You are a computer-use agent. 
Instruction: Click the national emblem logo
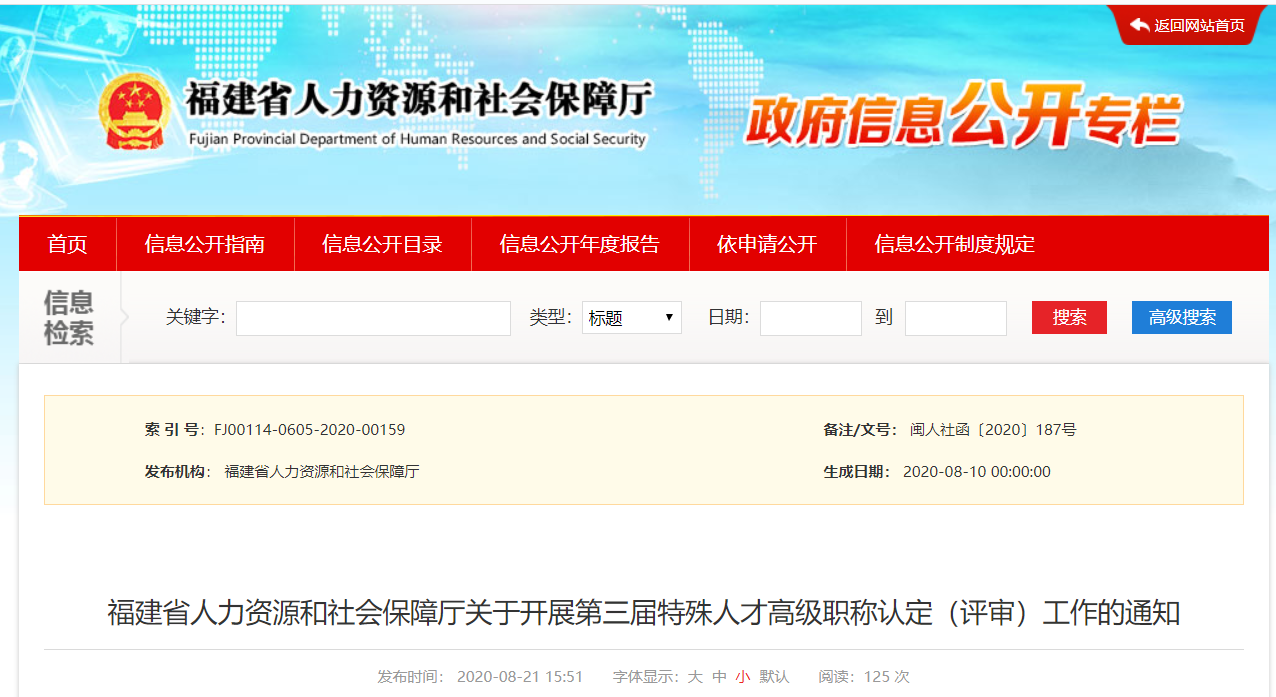(x=135, y=110)
